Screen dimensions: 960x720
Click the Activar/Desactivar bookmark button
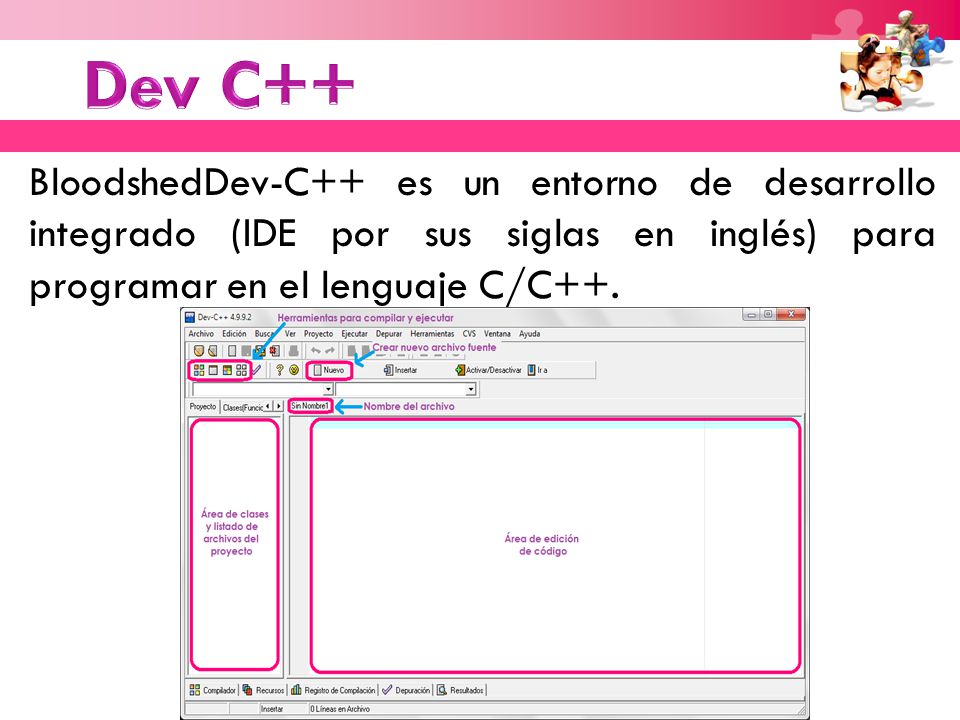pyautogui.click(x=489, y=370)
